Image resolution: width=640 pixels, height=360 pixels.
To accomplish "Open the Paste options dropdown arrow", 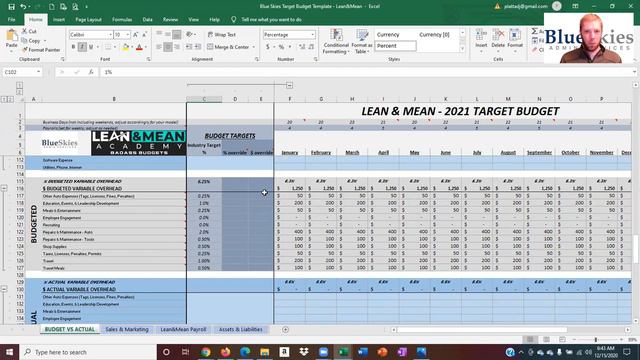I will pyautogui.click(x=11, y=51).
